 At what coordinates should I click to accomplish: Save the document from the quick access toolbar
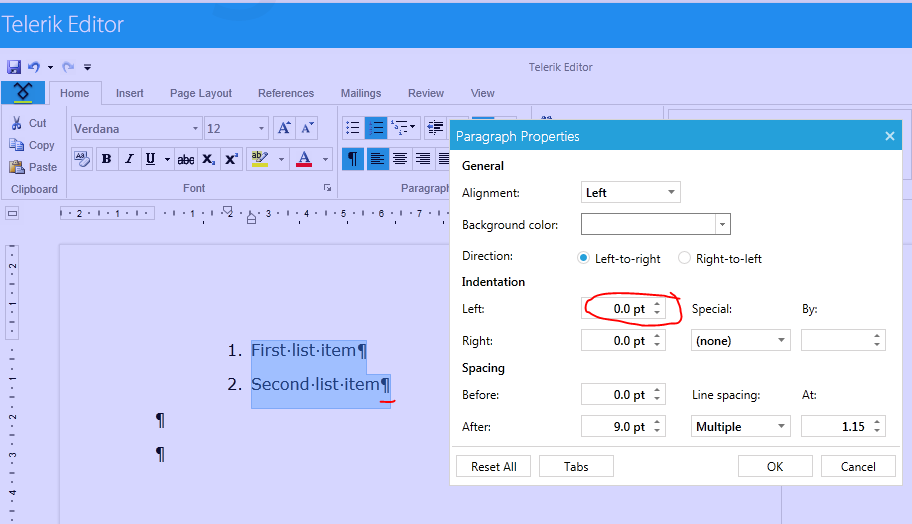14,67
